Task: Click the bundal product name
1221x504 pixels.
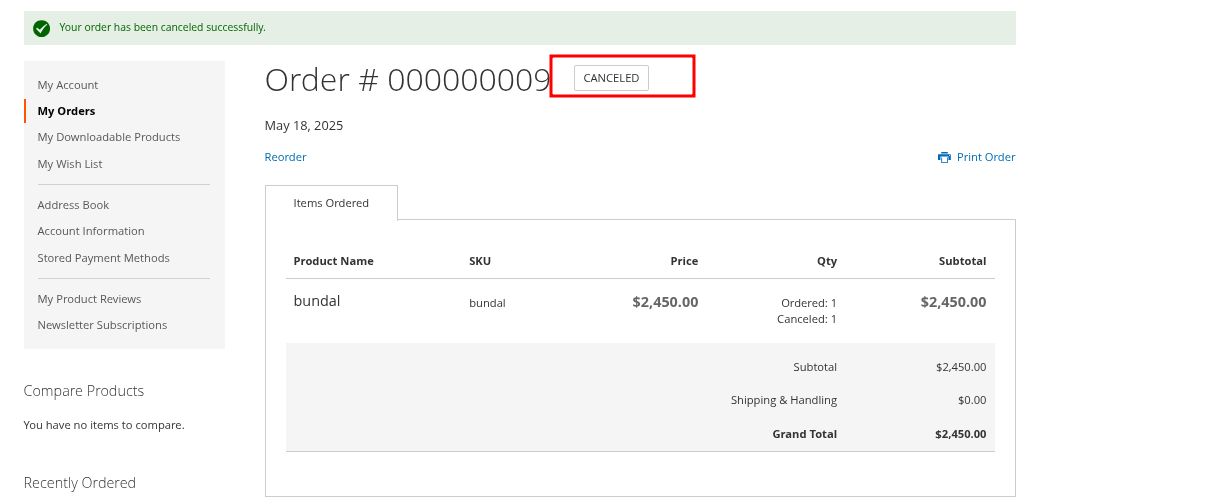Action: point(317,300)
